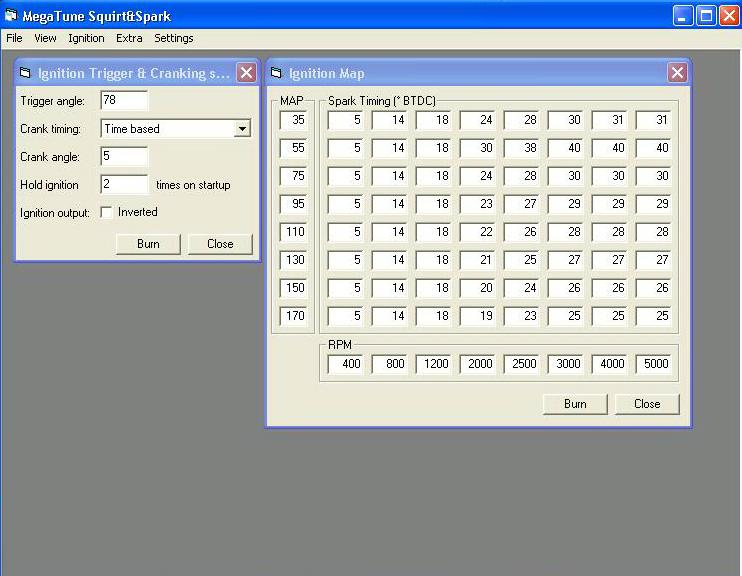Toggle the Inverted ignition output checkbox
This screenshot has height=576, width=742.
pos(107,213)
